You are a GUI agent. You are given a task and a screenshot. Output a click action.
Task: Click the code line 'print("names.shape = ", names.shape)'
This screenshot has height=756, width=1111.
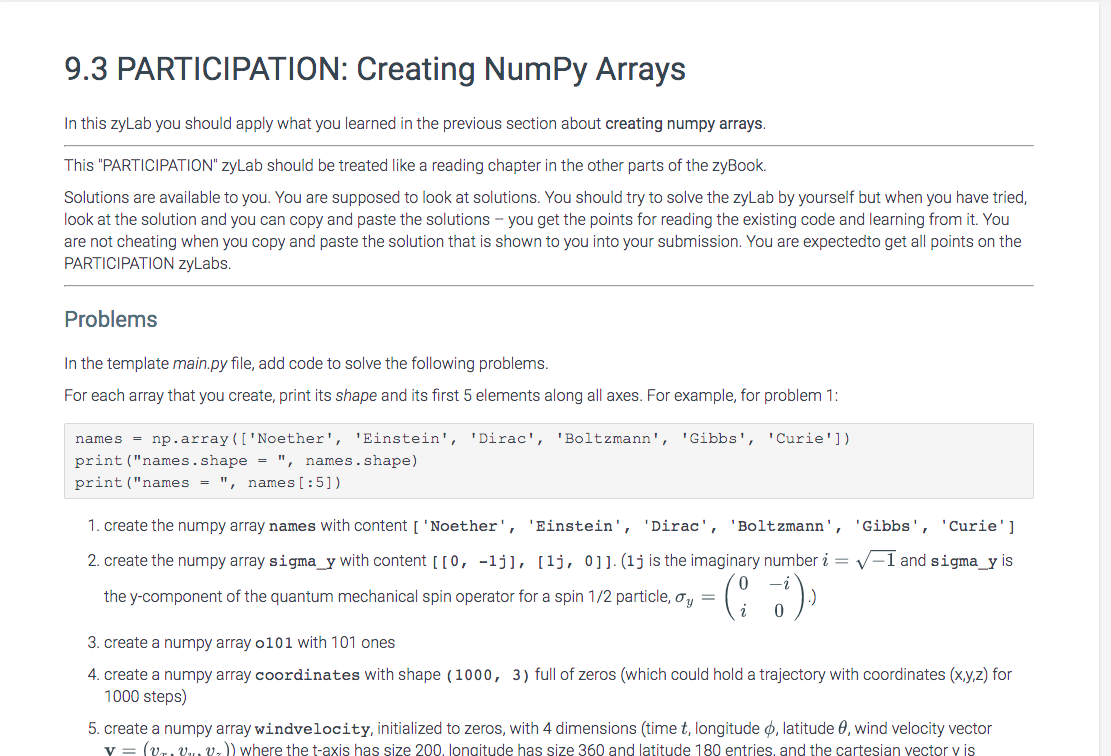(246, 461)
